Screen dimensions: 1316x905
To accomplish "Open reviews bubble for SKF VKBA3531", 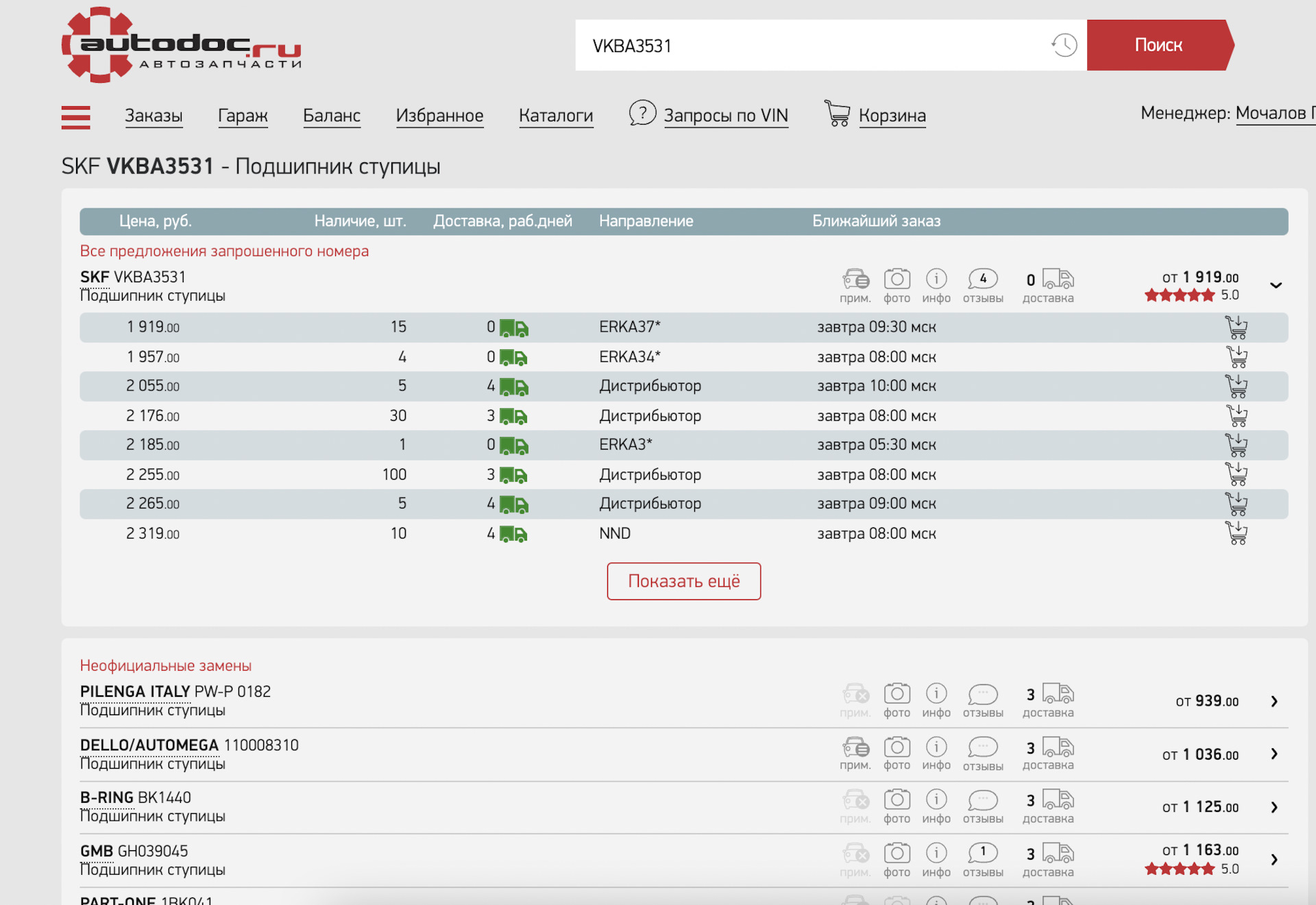I will click(x=982, y=280).
